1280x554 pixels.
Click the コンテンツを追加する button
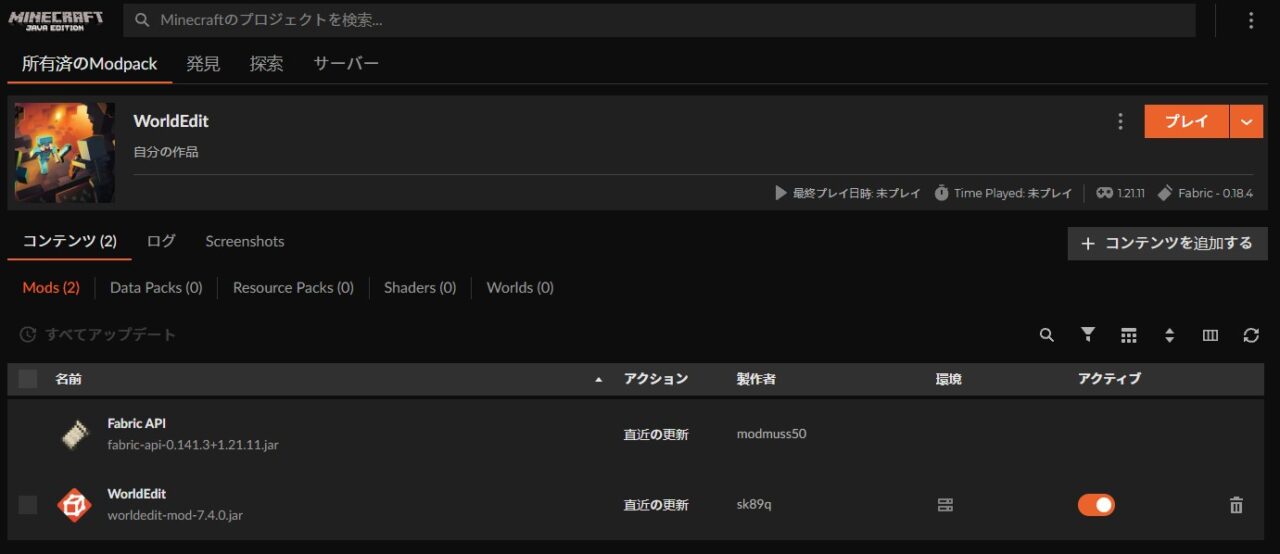pyautogui.click(x=1167, y=243)
